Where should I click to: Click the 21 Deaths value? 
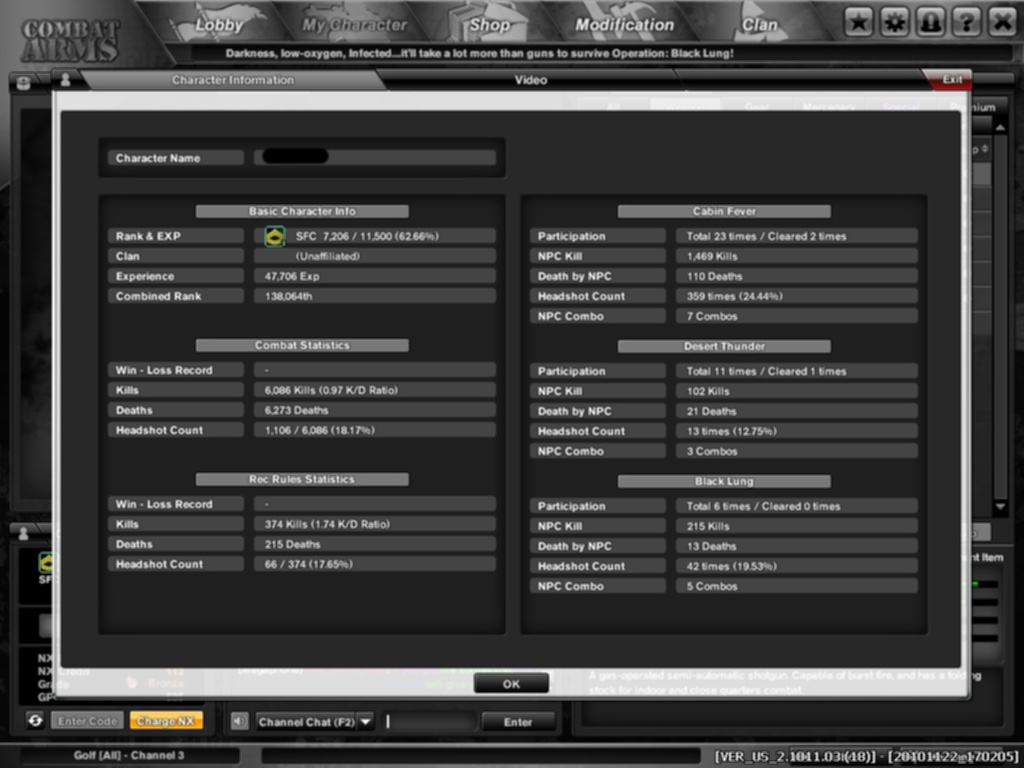click(x=711, y=411)
